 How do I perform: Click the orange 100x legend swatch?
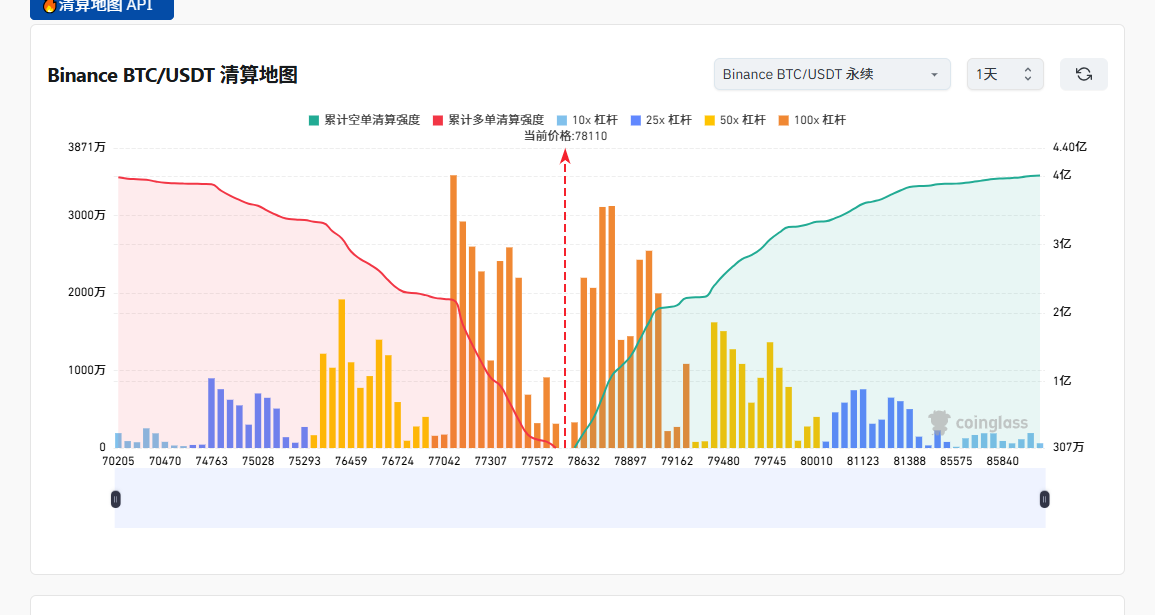784,120
